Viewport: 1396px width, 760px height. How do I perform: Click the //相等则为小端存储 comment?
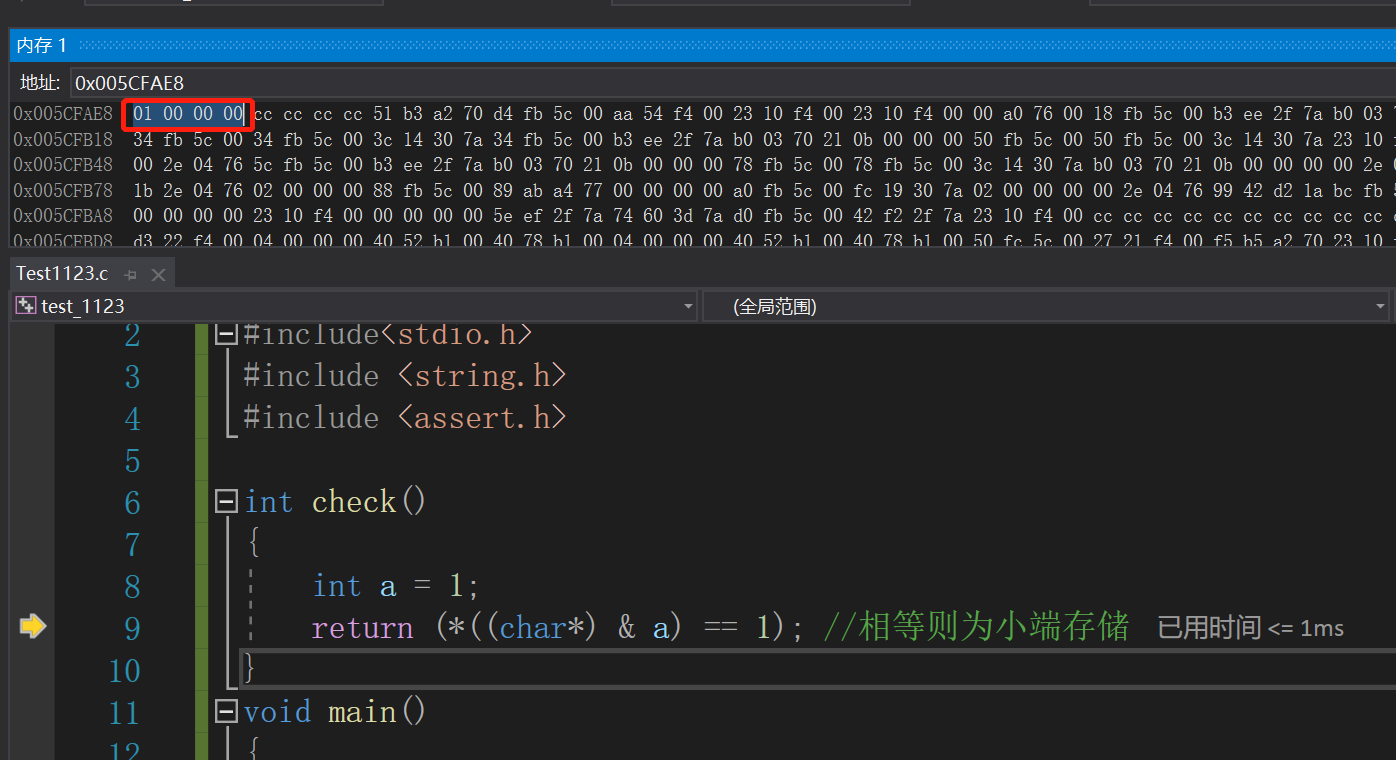tap(976, 628)
